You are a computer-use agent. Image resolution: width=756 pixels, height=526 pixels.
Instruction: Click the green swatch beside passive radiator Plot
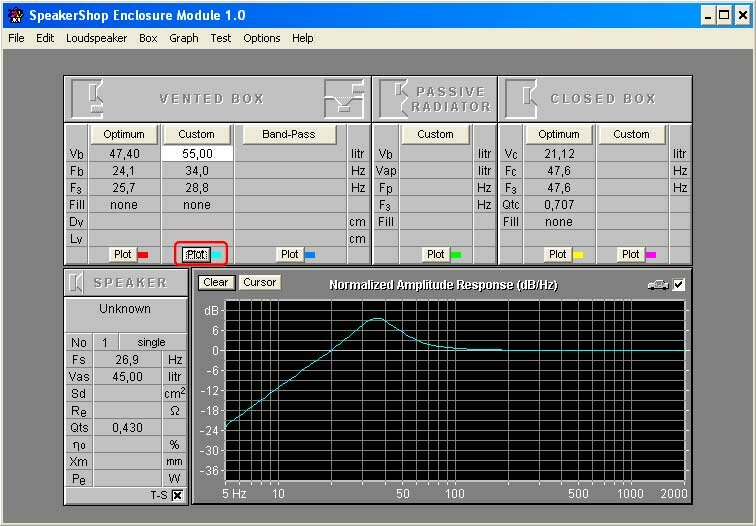(456, 255)
